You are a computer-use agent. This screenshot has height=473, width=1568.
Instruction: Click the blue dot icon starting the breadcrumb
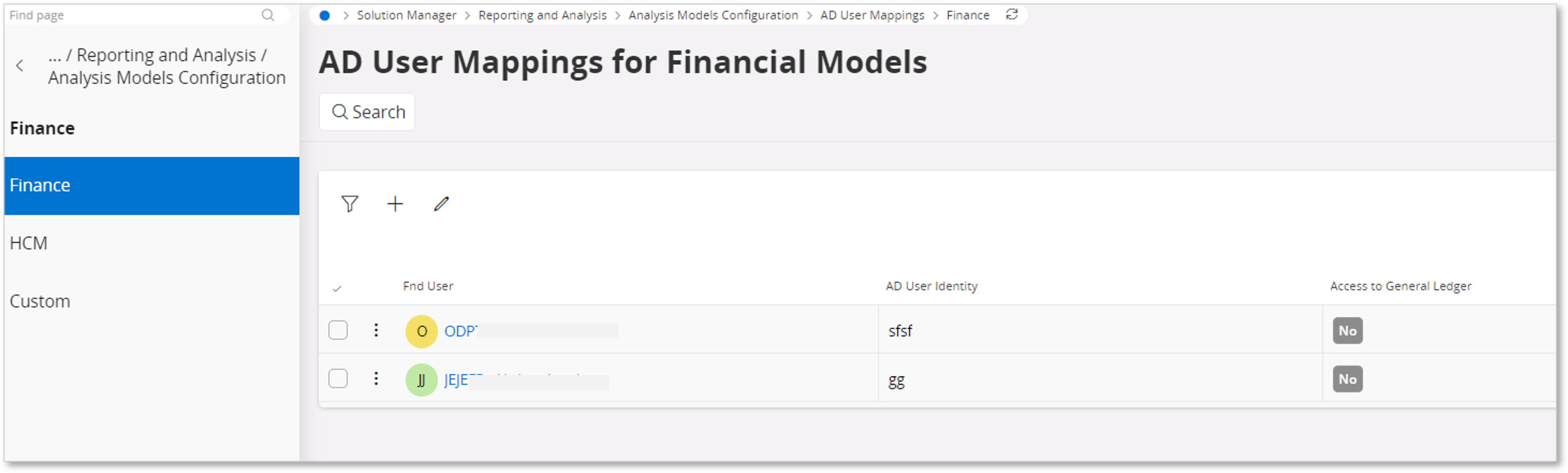click(x=325, y=14)
